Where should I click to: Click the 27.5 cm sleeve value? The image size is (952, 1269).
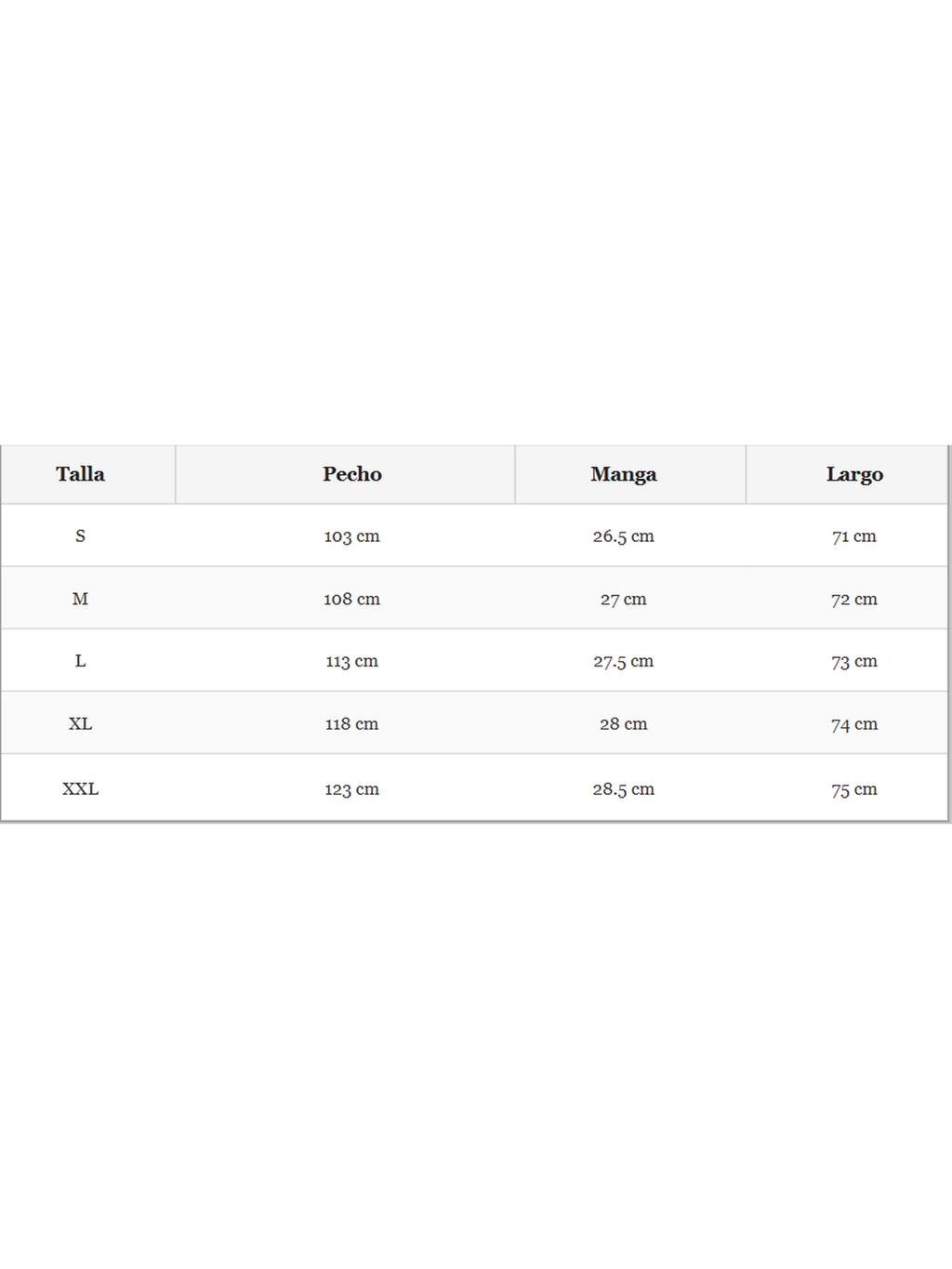coord(623,661)
